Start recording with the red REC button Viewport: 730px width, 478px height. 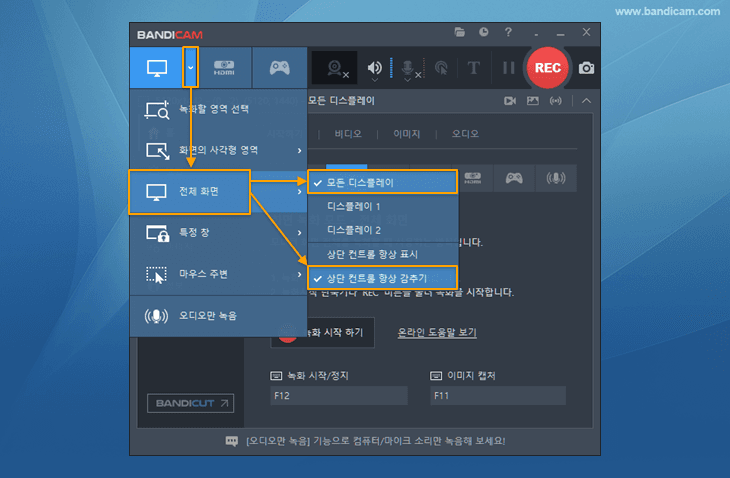click(x=548, y=68)
